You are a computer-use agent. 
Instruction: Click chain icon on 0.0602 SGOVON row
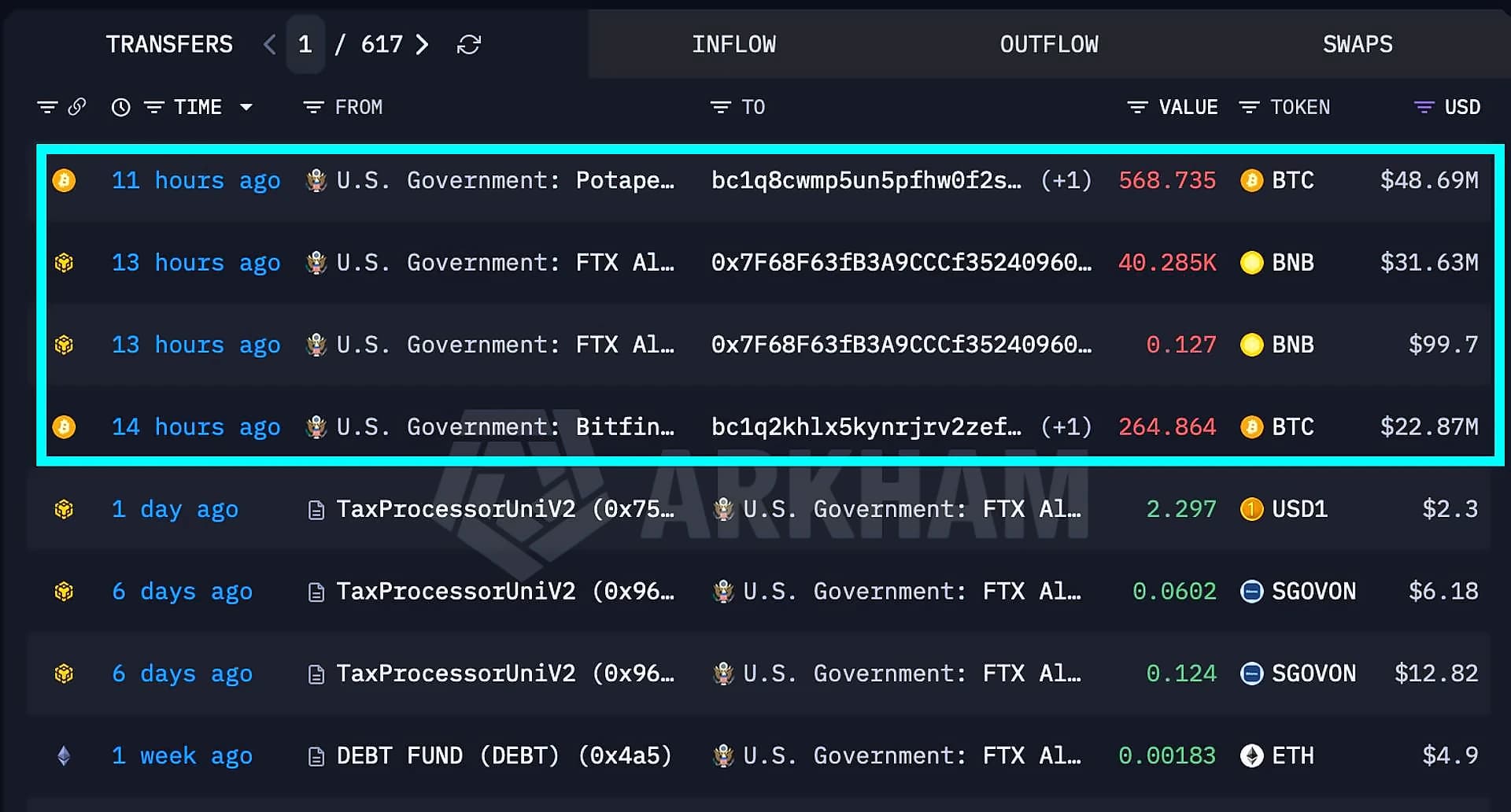point(65,591)
